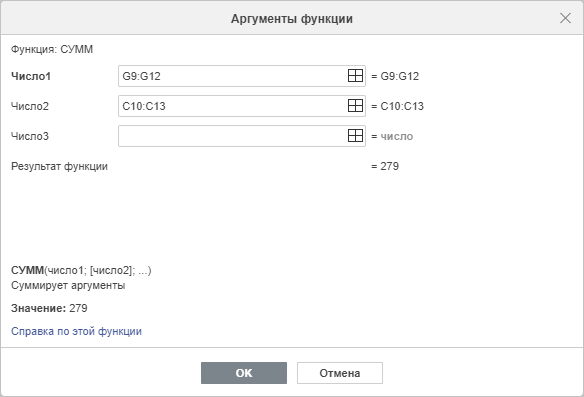Screen dimensions: 584x397
Task: Open Справка по этой функции link
Action: [x=76, y=331]
